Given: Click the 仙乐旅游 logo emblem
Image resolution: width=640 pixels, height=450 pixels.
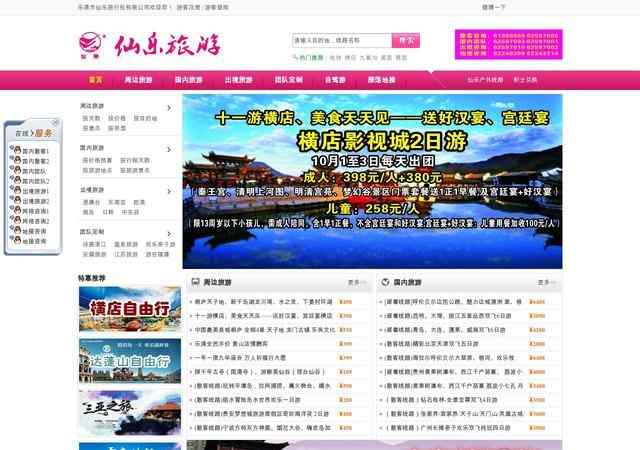Looking at the screenshot, I should 92,44.
